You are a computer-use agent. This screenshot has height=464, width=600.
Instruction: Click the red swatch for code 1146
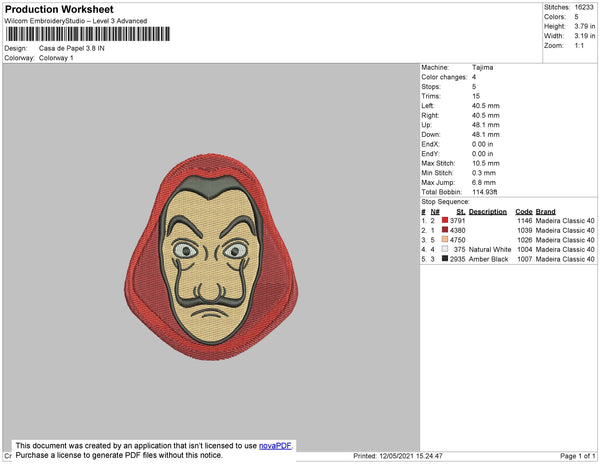445,221
